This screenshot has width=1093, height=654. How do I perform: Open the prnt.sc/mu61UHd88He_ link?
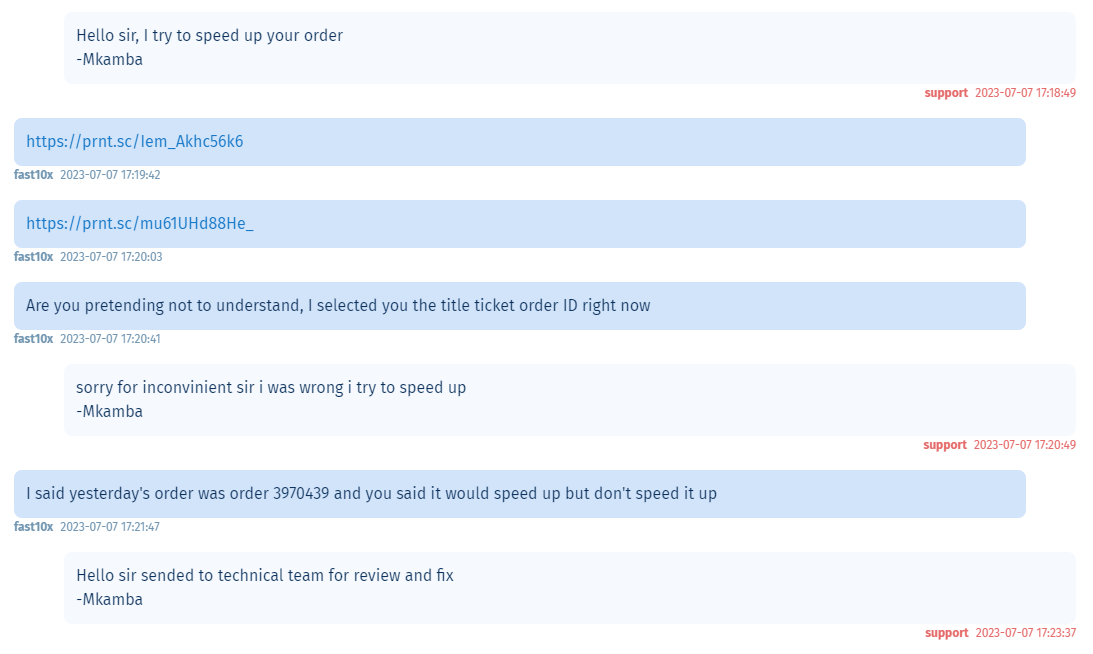click(x=140, y=223)
